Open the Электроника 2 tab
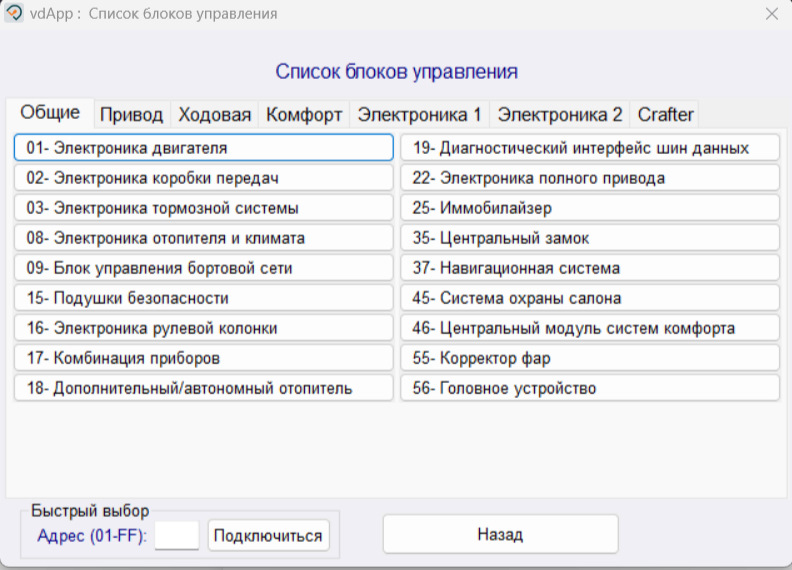This screenshot has width=792, height=570. (x=560, y=114)
